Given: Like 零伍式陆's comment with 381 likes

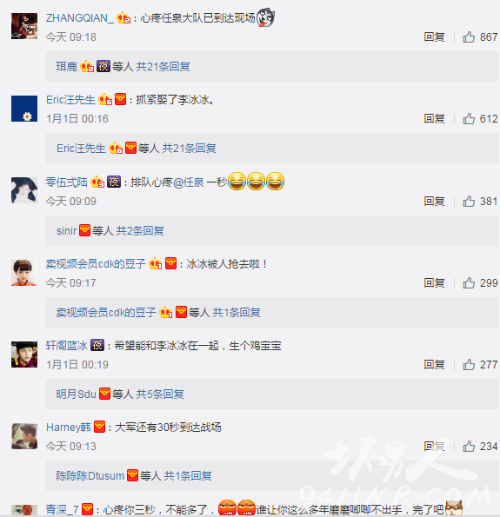Looking at the screenshot, I should click(x=469, y=201).
